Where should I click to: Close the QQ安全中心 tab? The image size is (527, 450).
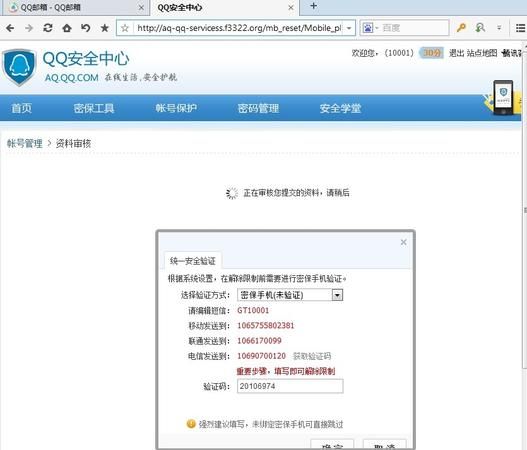(x=291, y=7)
